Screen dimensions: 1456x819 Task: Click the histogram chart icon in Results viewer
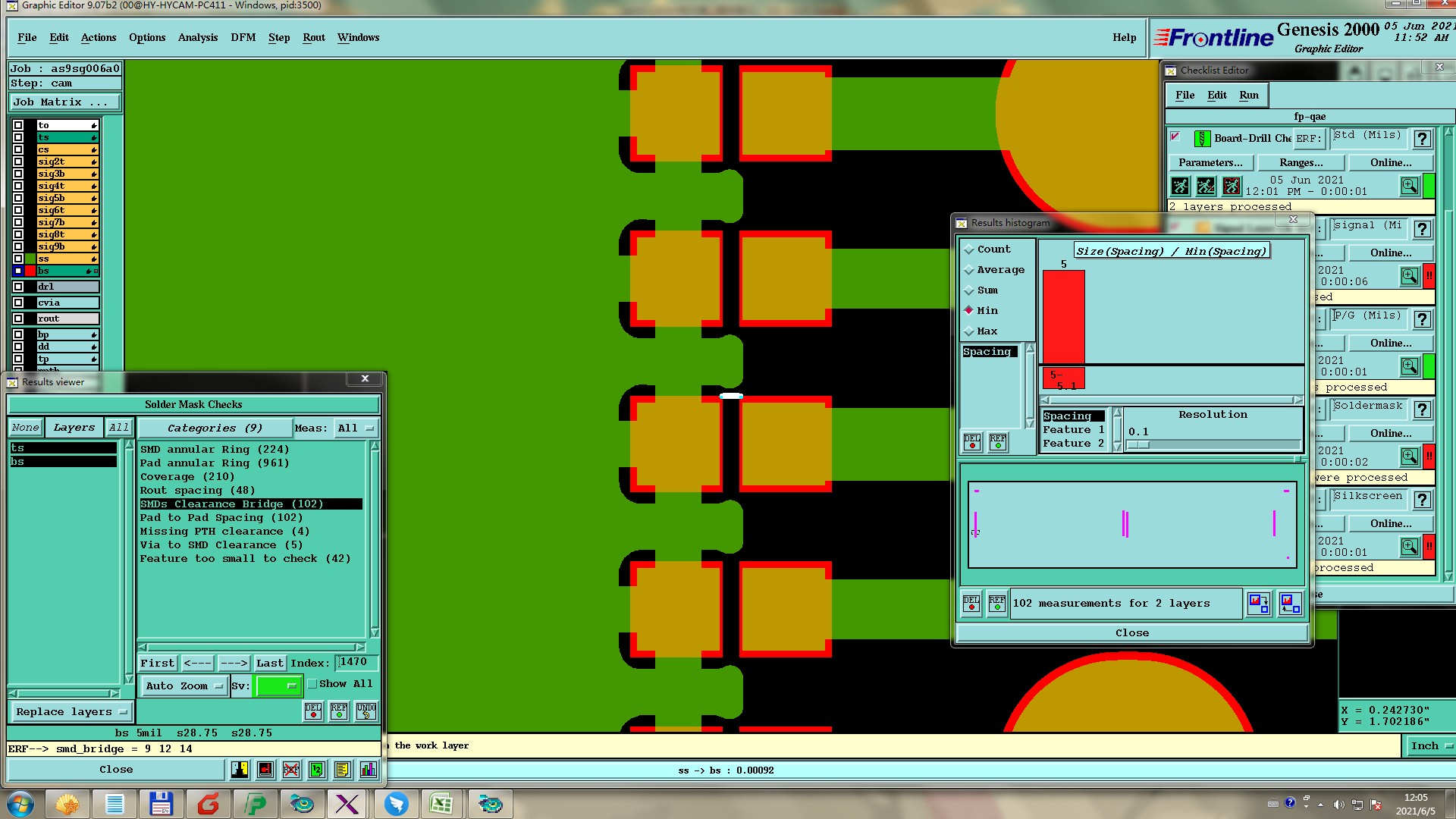click(x=369, y=770)
